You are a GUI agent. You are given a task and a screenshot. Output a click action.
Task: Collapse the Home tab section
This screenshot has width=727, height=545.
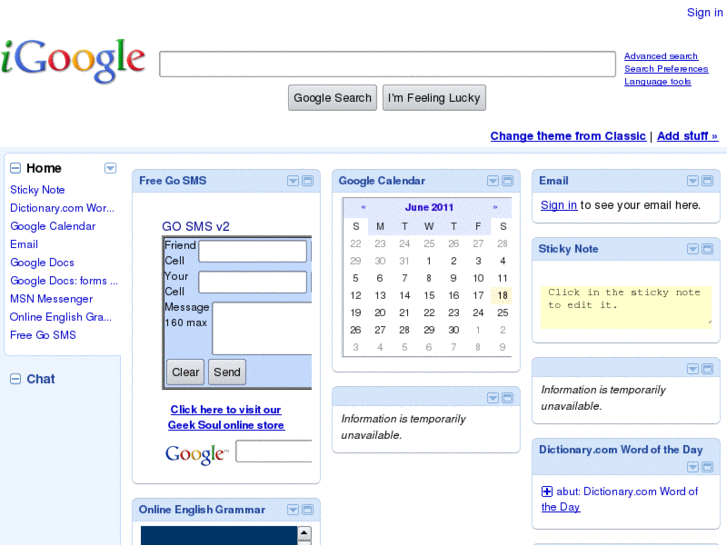[x=15, y=168]
